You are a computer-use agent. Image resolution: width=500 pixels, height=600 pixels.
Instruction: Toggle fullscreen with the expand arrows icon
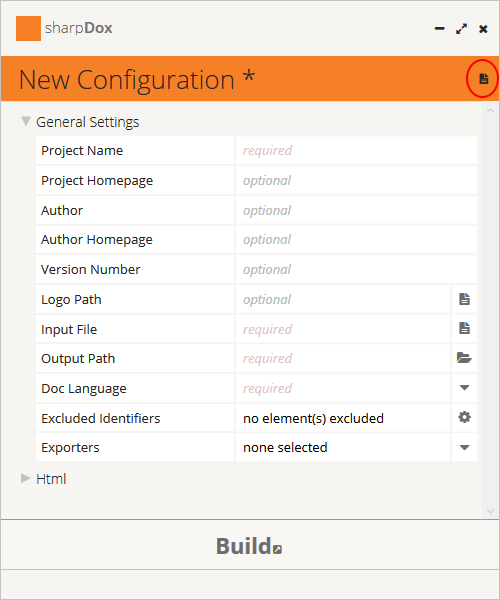(462, 29)
